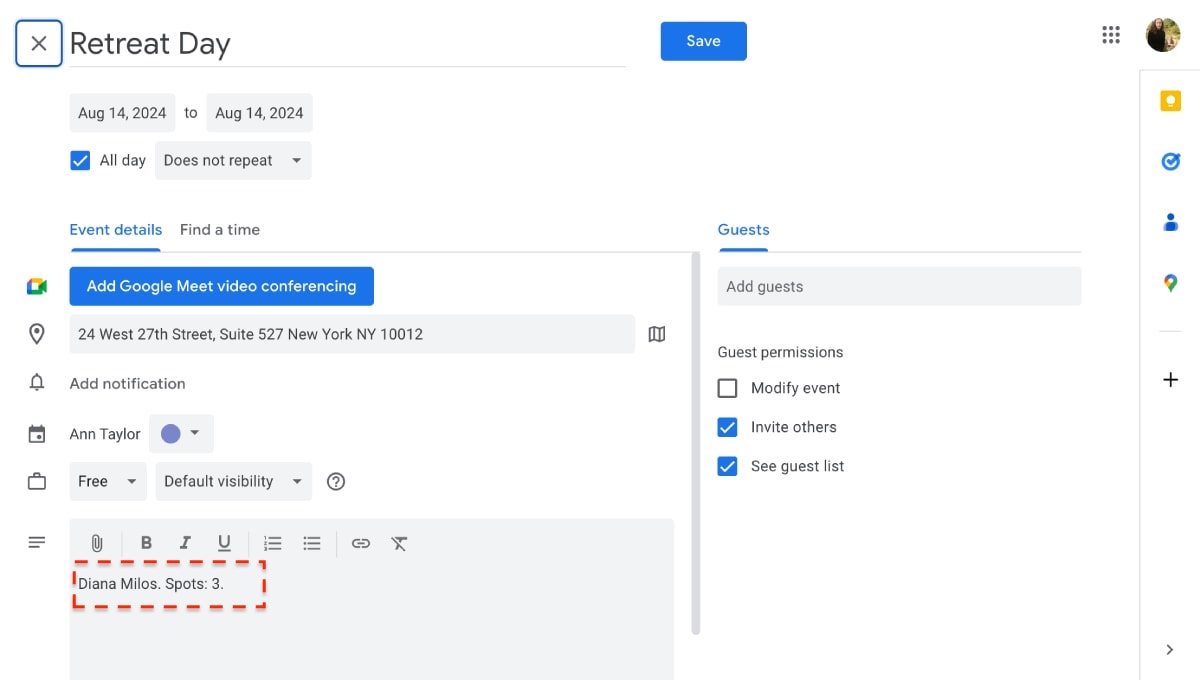Click the description lines icon
The width and height of the screenshot is (1200, 680).
point(37,543)
